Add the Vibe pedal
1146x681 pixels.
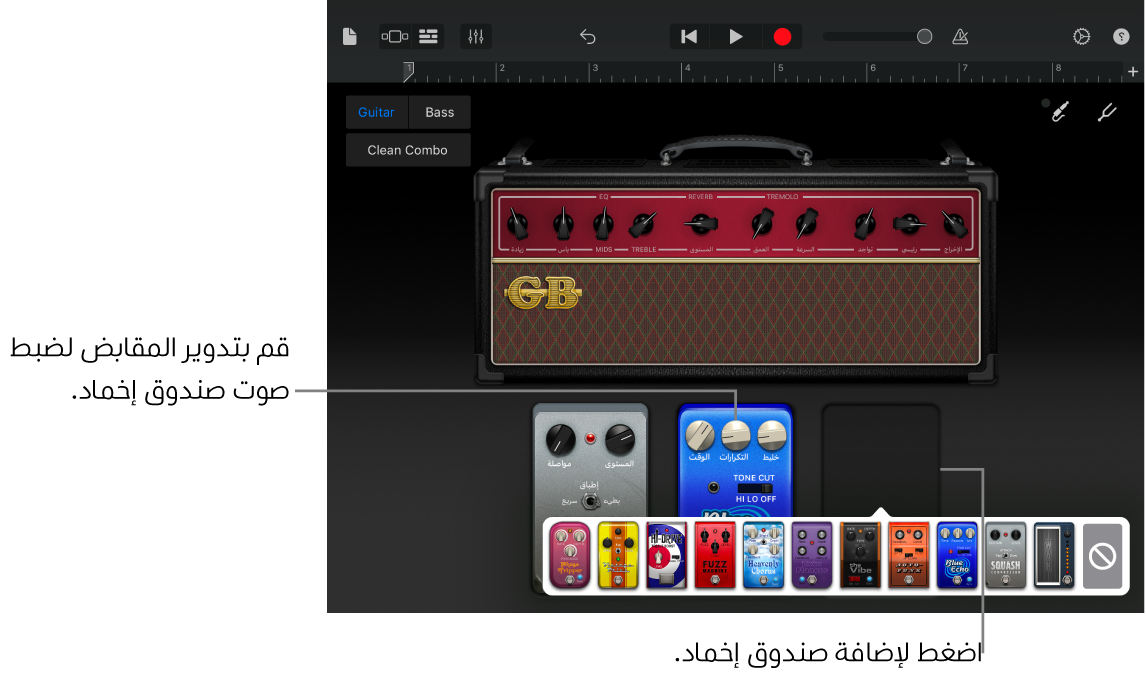click(860, 555)
